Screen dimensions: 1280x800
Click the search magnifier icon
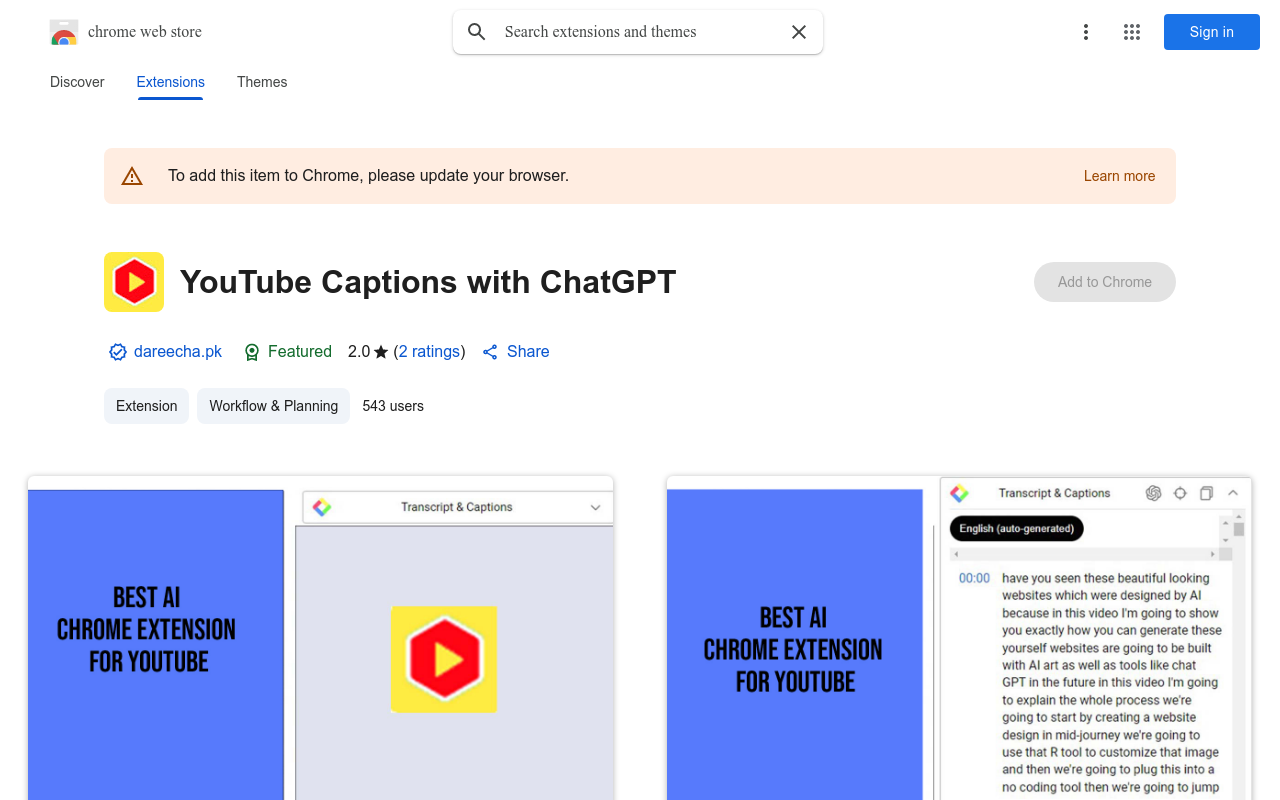[x=477, y=32]
